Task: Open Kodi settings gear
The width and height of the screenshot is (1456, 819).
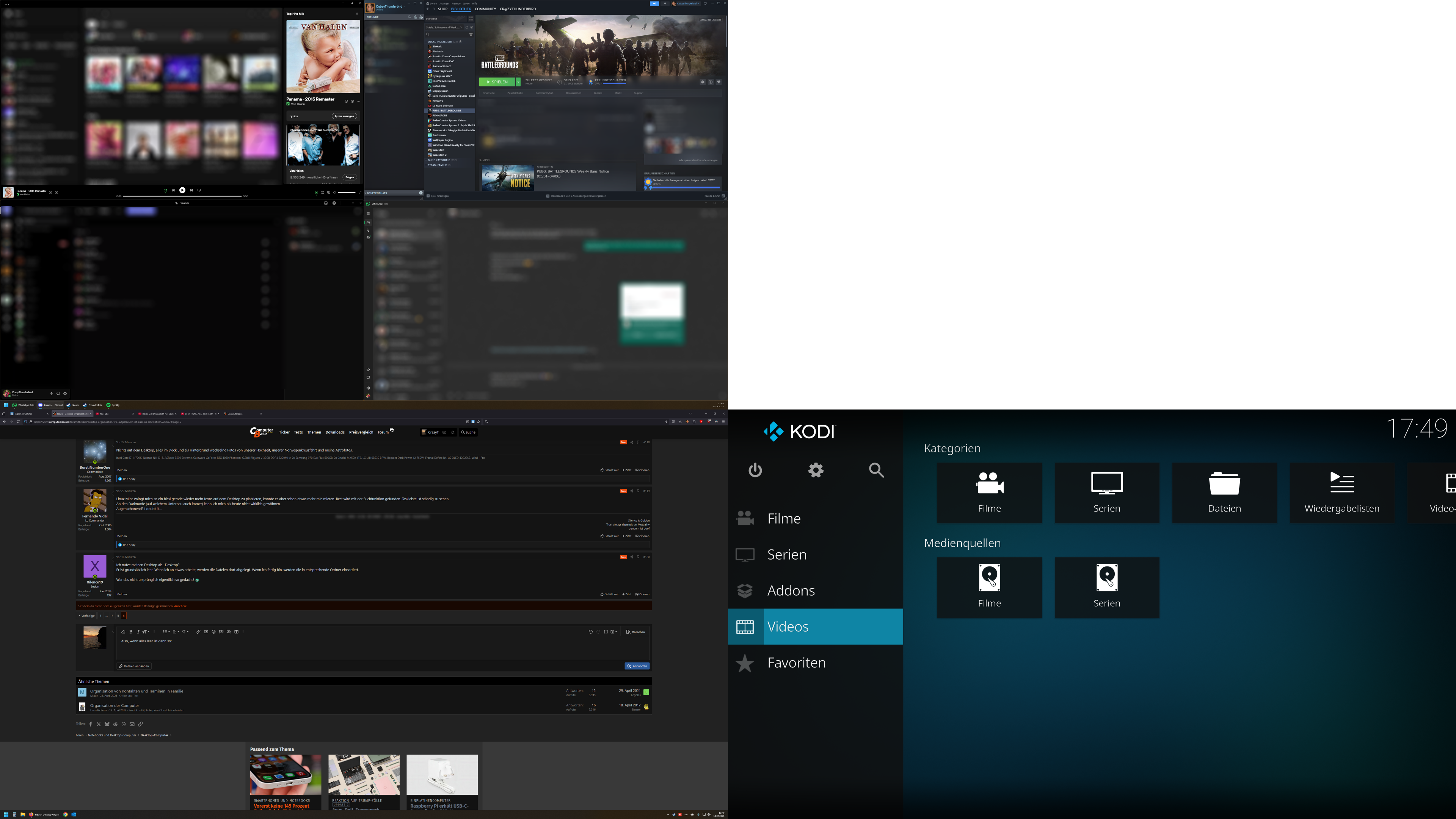Action: (816, 470)
